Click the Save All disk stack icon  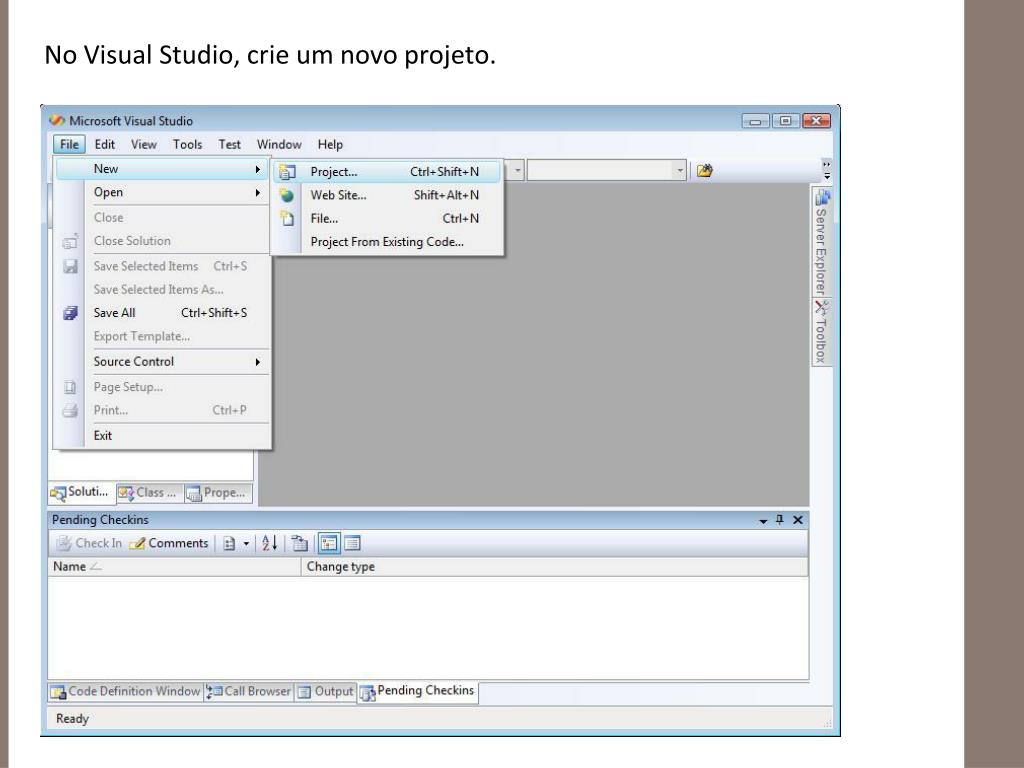(x=71, y=313)
